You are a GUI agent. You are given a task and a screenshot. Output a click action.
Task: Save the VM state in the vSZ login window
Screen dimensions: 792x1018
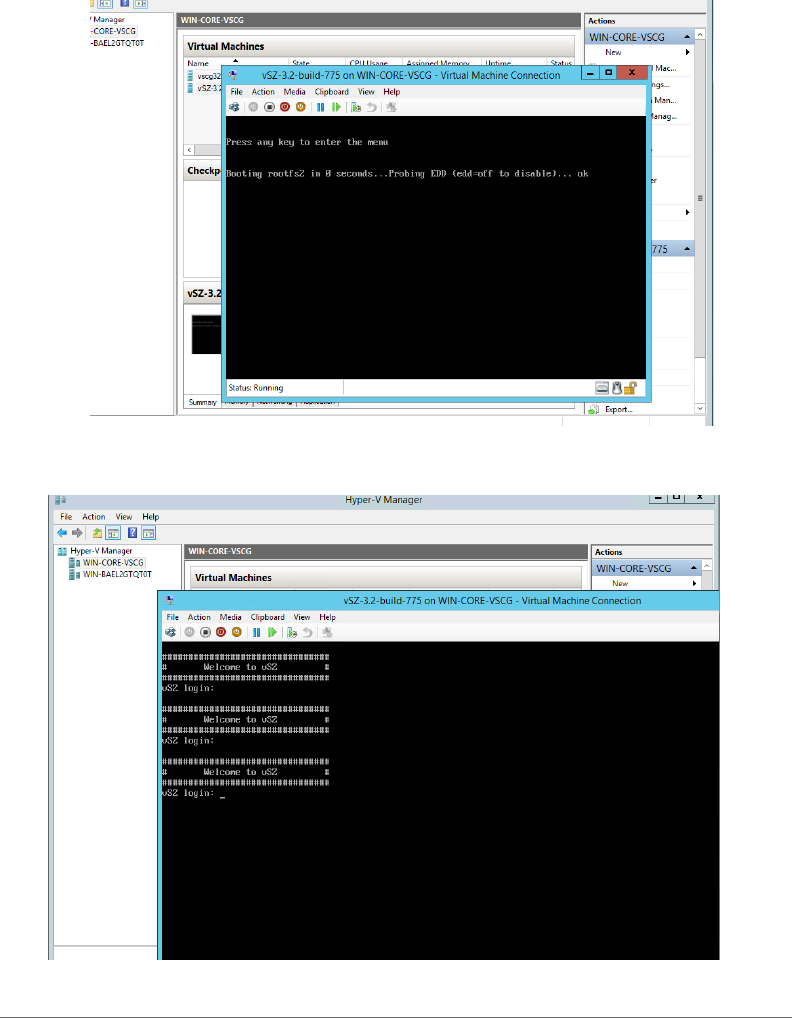tap(236, 632)
